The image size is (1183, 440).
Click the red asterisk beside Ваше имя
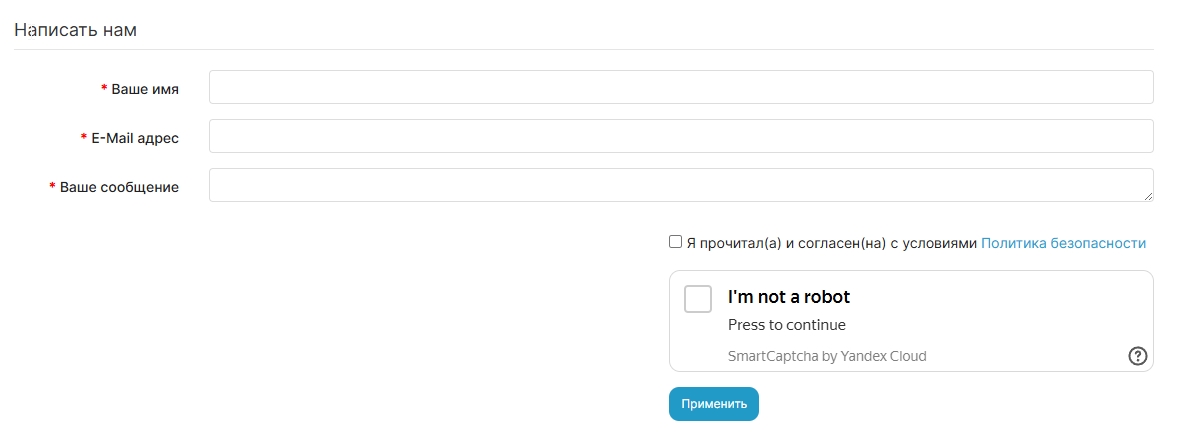point(104,89)
